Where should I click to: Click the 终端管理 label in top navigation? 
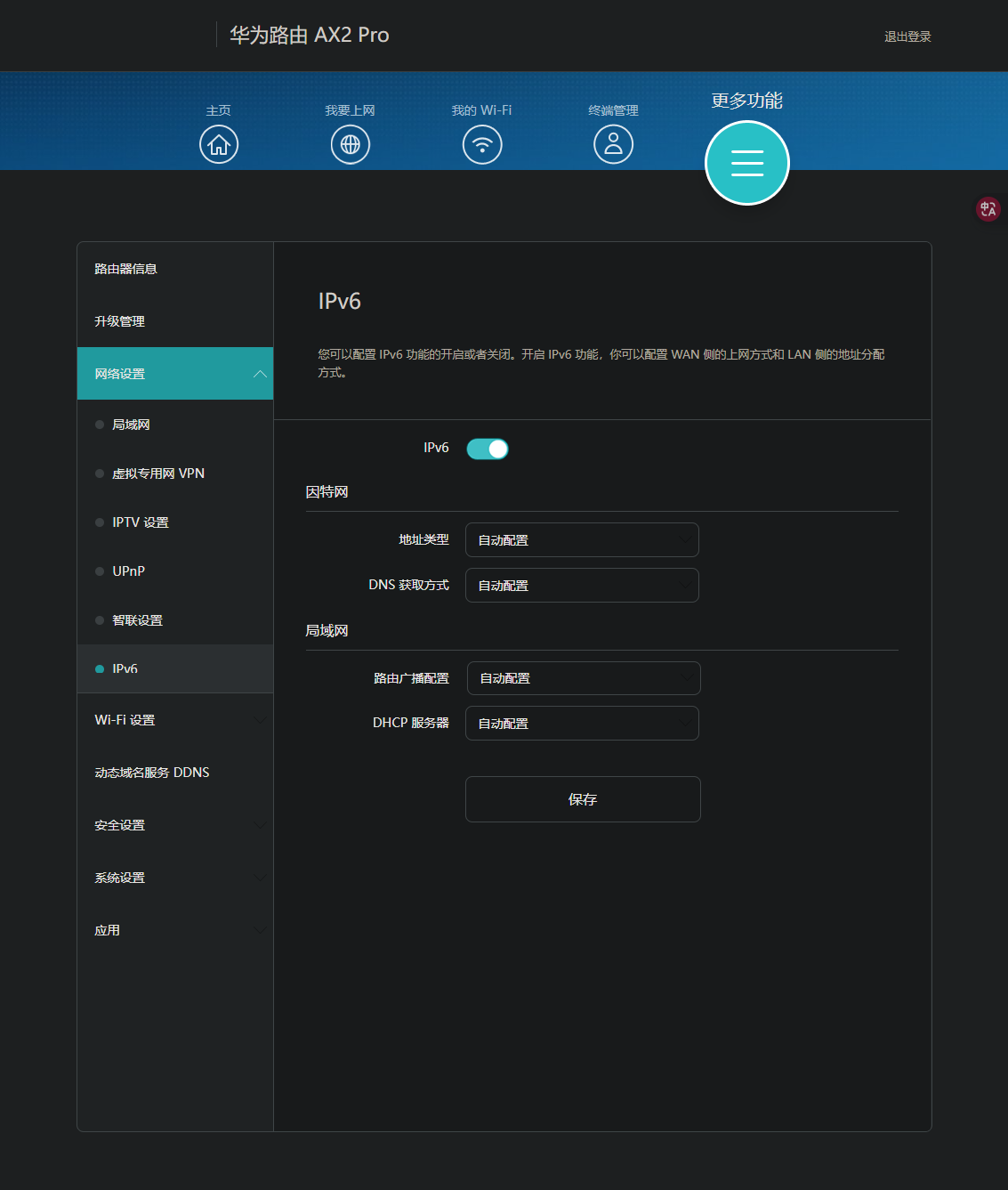[x=614, y=110]
